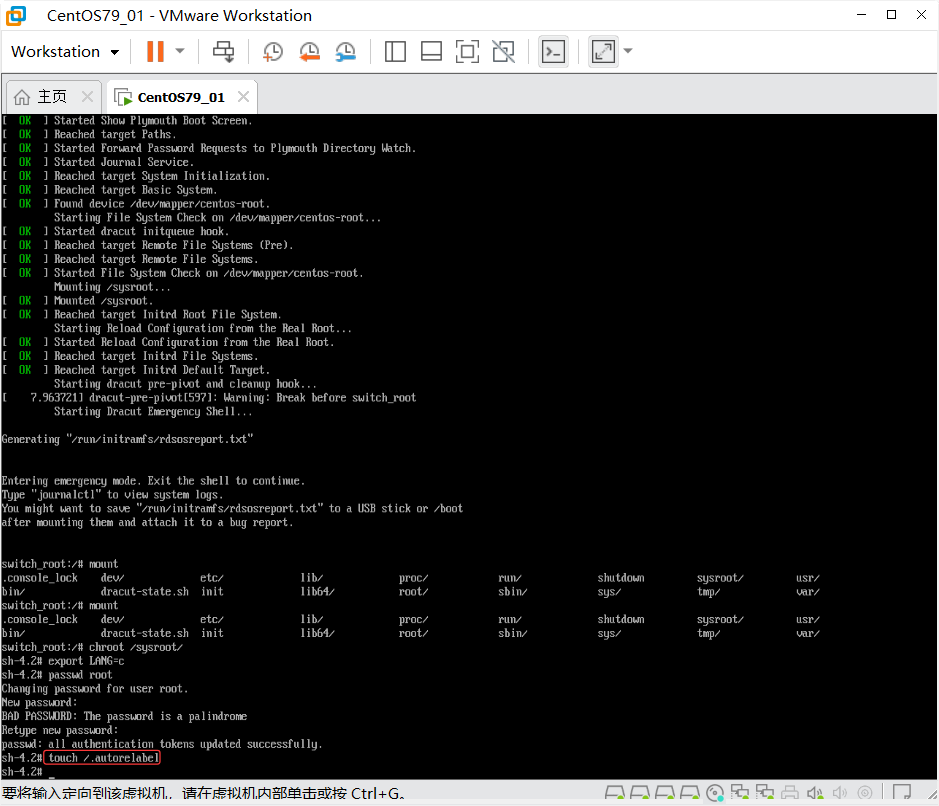Screen dimensions: 939x806
Task: Click the greyed-out speaker status icon
Action: pyautogui.click(x=840, y=793)
